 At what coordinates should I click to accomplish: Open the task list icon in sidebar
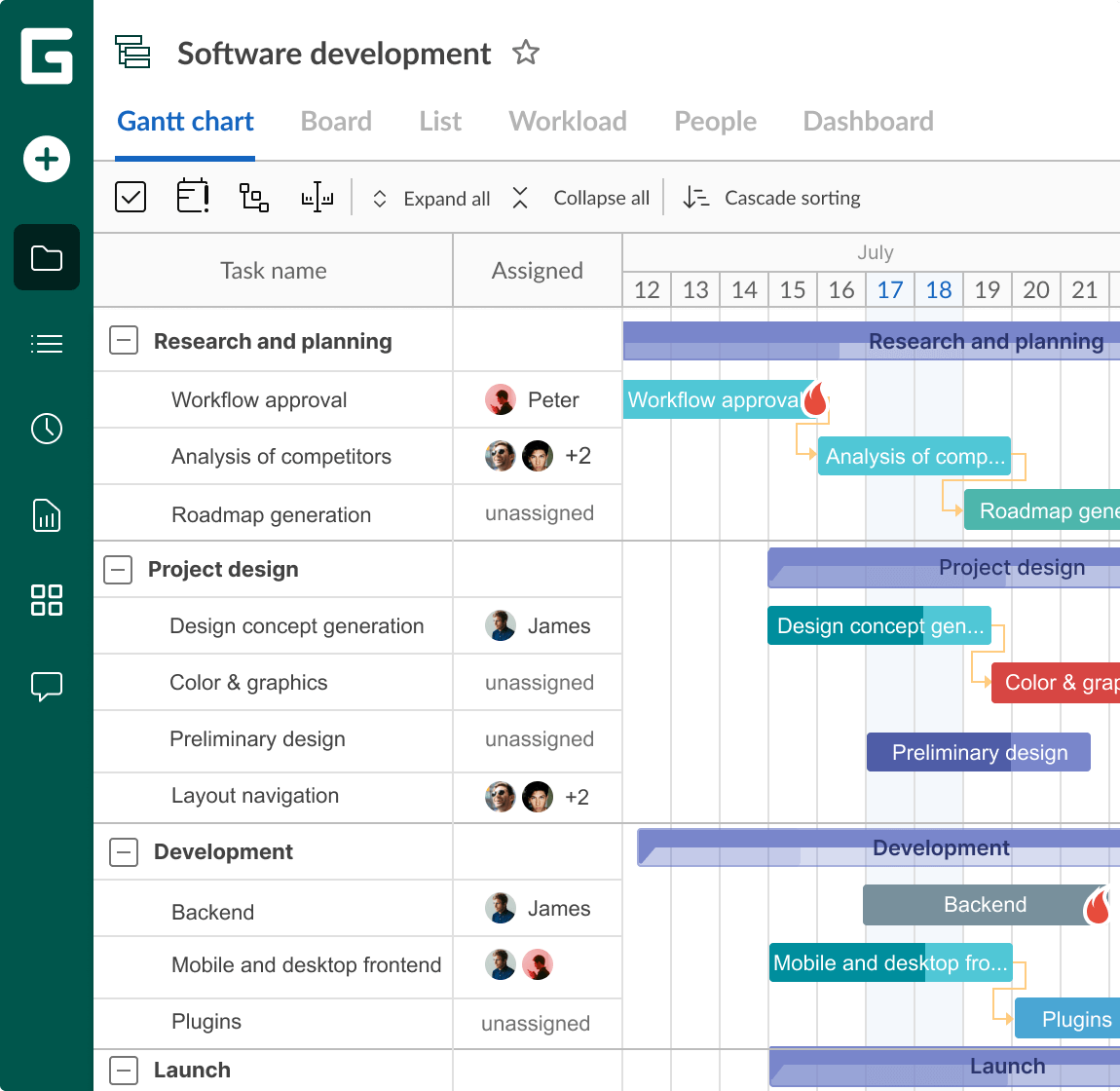tap(47, 343)
